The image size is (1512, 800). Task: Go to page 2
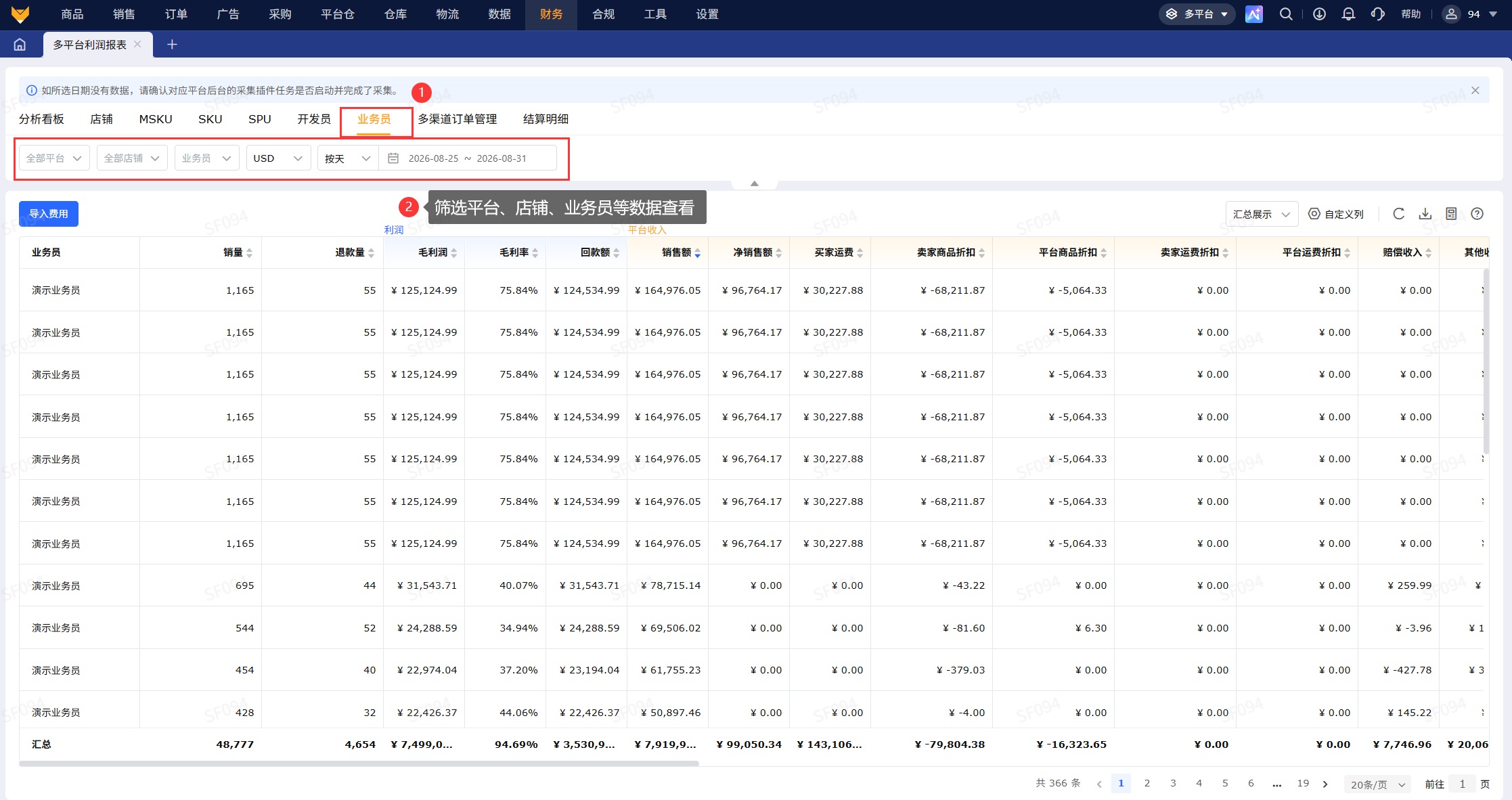tap(1147, 784)
